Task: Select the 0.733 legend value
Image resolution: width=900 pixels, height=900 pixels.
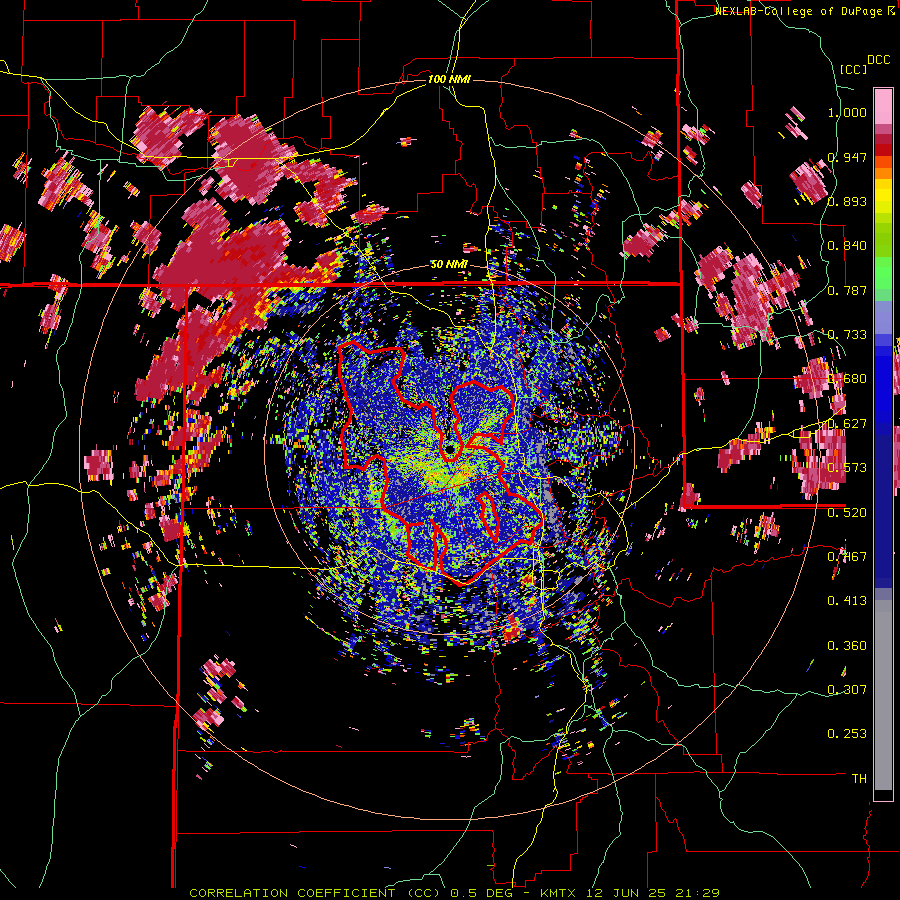Action: [847, 335]
